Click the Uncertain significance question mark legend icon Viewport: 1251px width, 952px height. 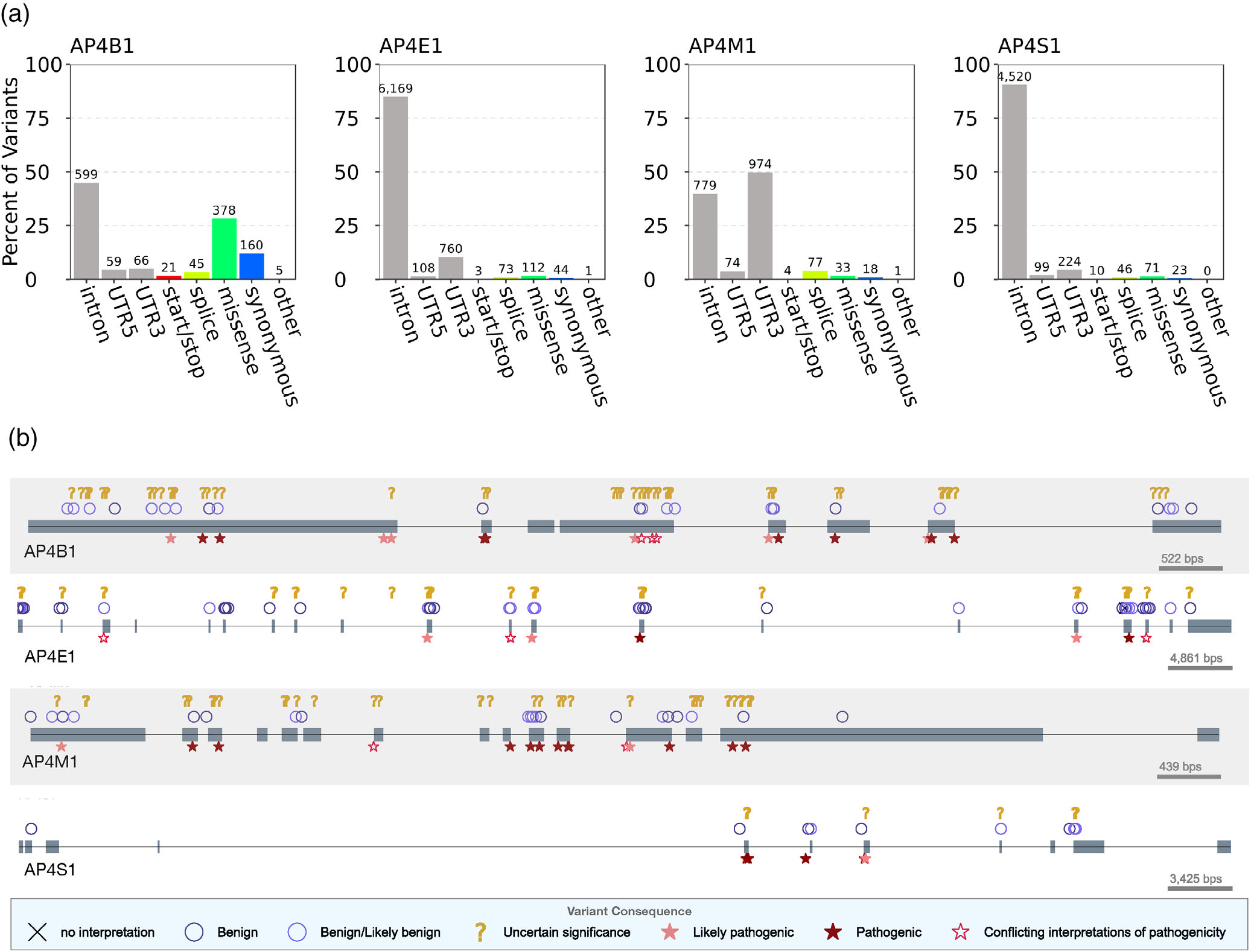pos(480,932)
